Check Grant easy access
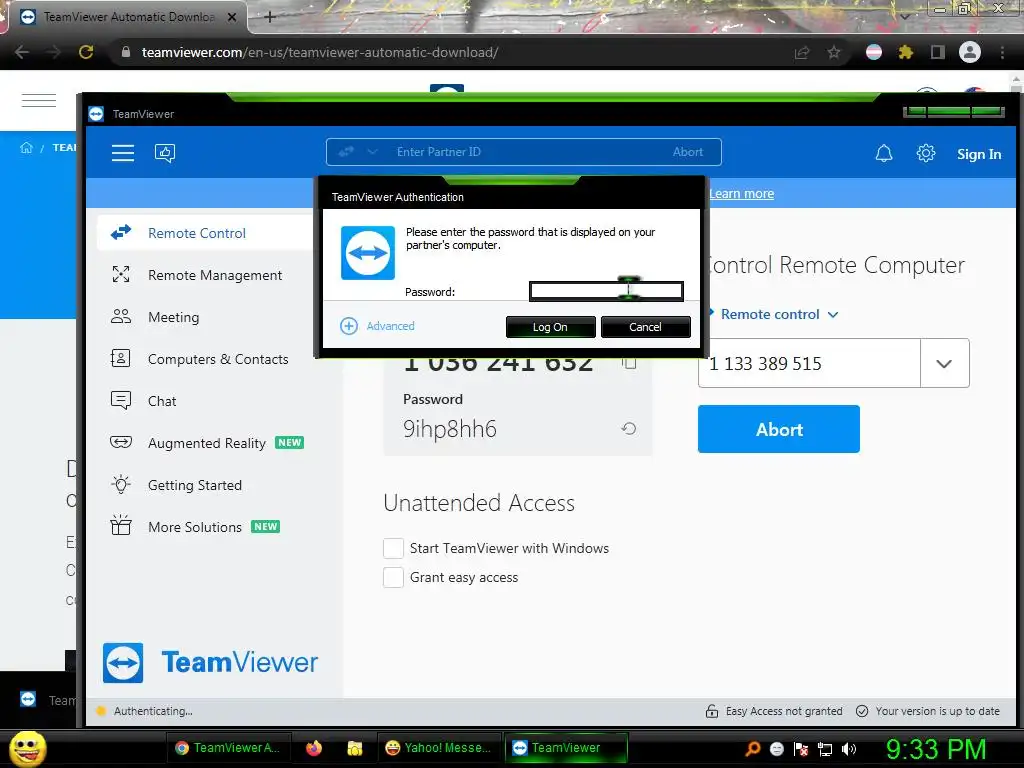The image size is (1024, 768). [393, 577]
